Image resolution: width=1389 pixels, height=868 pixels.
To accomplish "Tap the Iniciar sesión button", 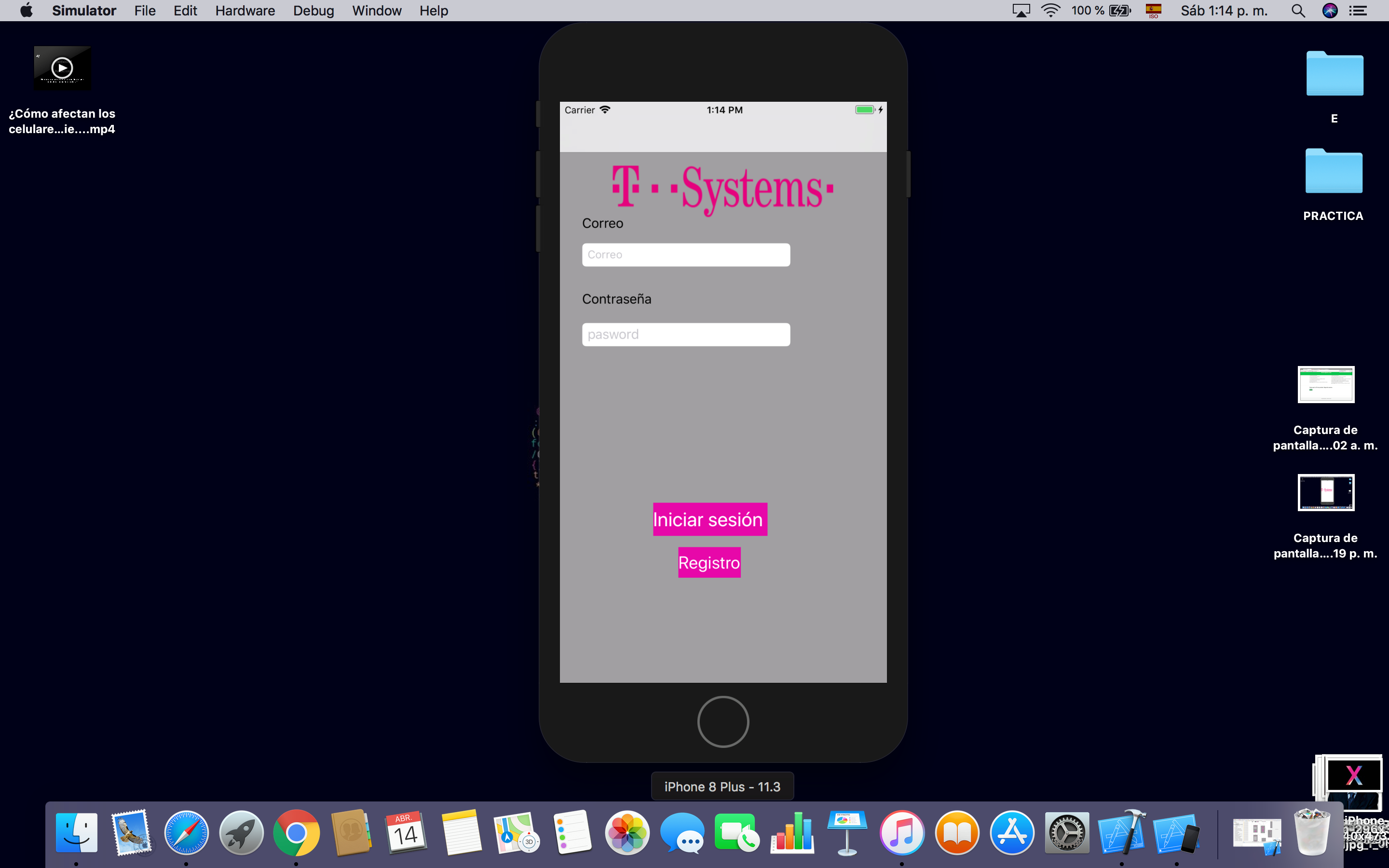I will point(709,519).
